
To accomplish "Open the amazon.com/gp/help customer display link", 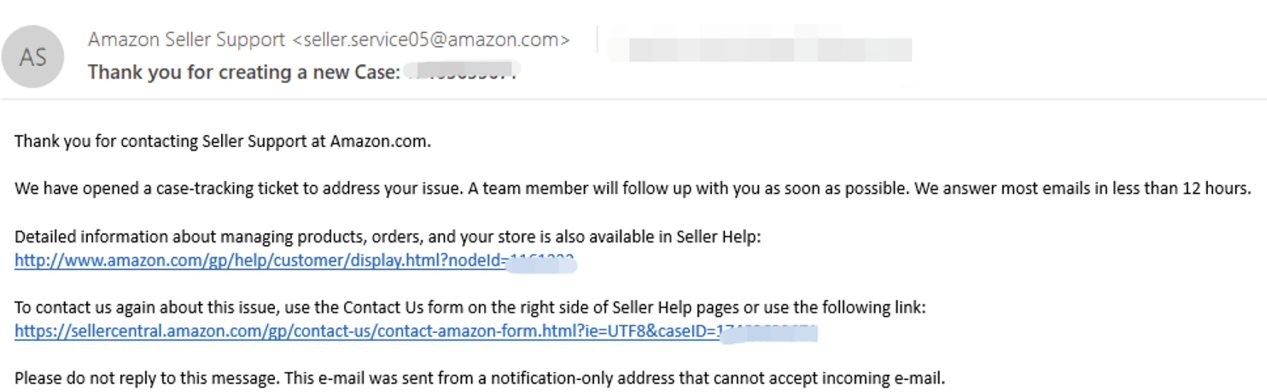I will (297, 262).
